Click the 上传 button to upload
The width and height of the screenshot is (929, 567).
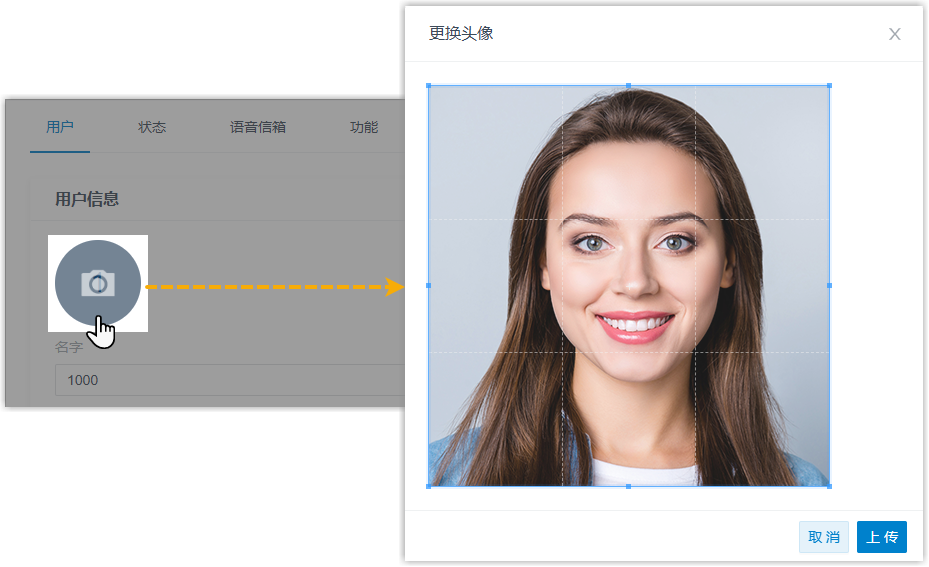[881, 537]
